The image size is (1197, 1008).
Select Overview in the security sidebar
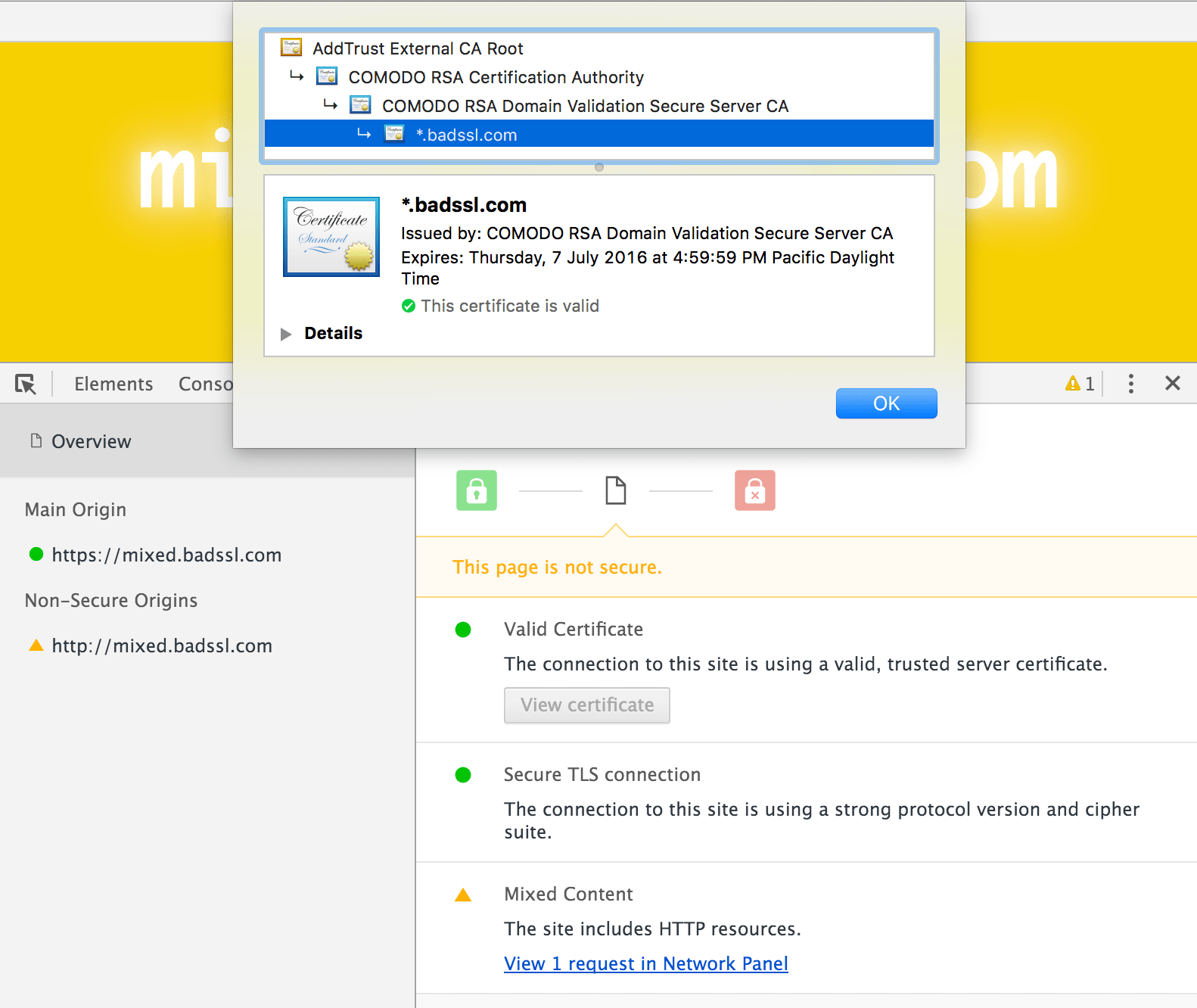pos(91,441)
